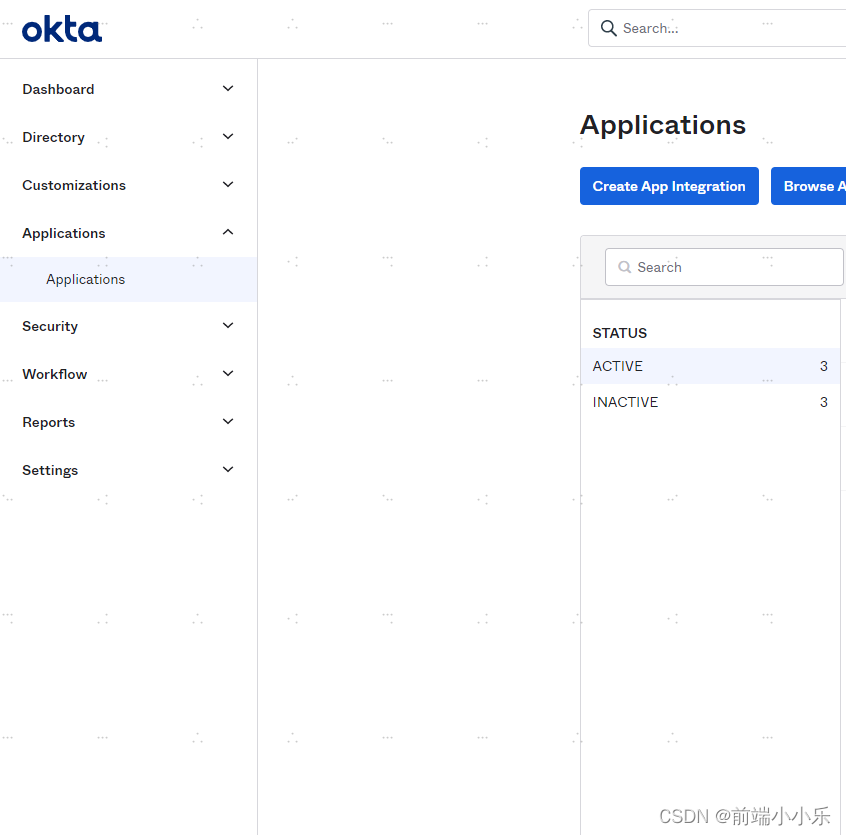The image size is (846, 835).
Task: Expand the Dashboard sidebar section
Action: 228,88
